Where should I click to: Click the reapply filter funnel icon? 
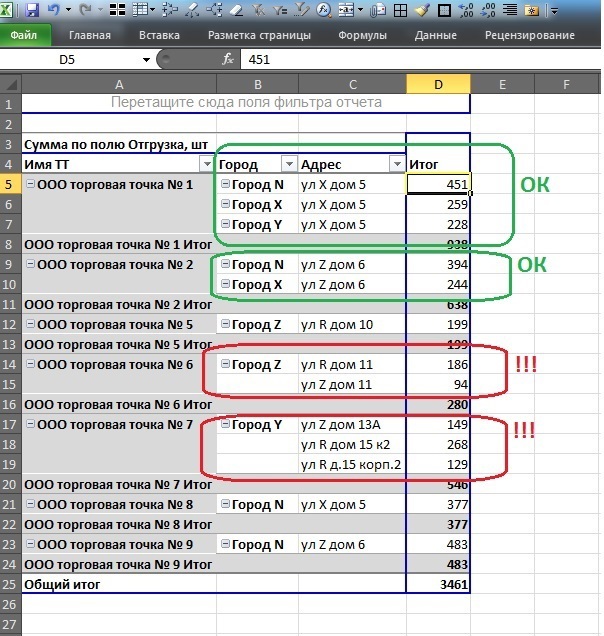click(x=279, y=9)
